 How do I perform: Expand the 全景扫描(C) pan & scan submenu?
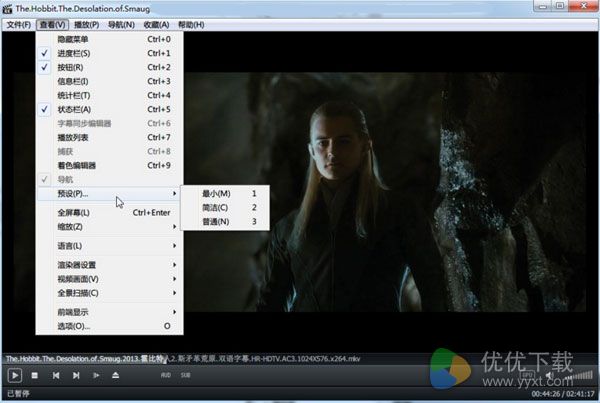coord(109,293)
